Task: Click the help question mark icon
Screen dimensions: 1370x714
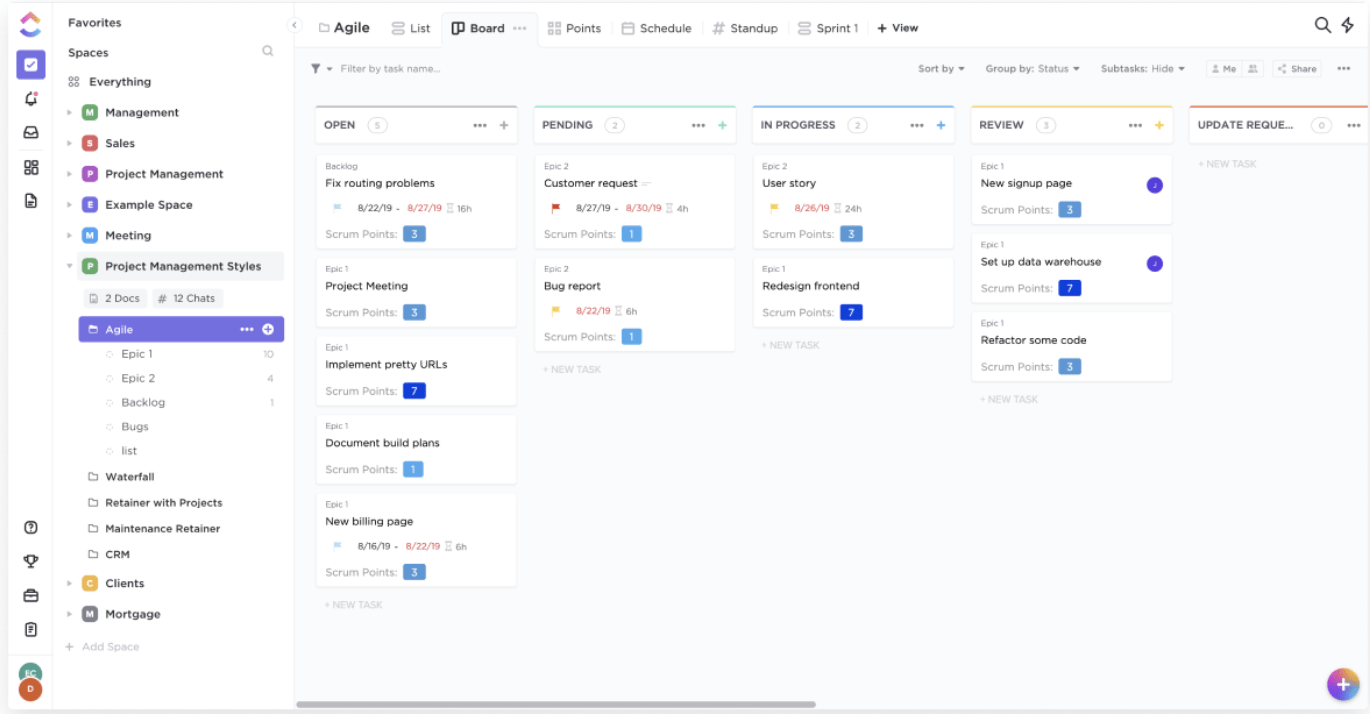Action: tap(30, 527)
